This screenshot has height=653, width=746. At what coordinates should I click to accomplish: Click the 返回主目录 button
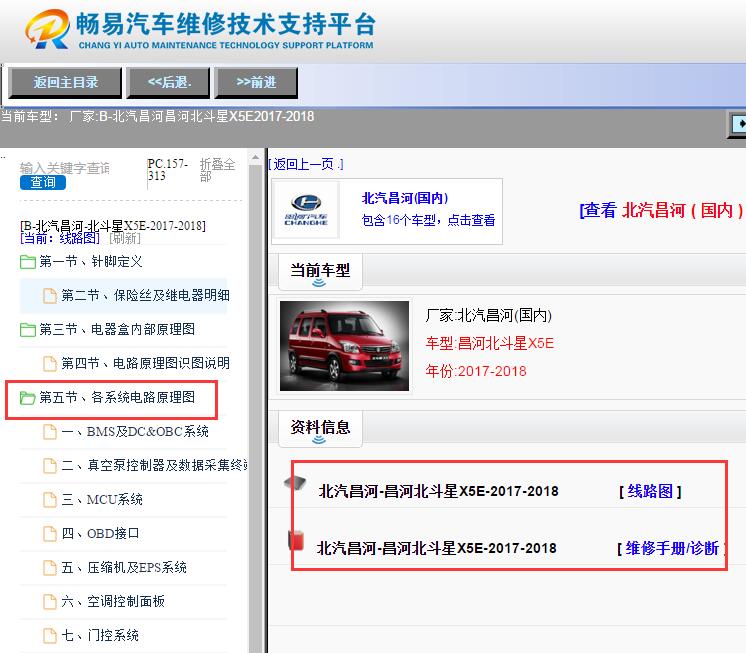click(x=65, y=83)
